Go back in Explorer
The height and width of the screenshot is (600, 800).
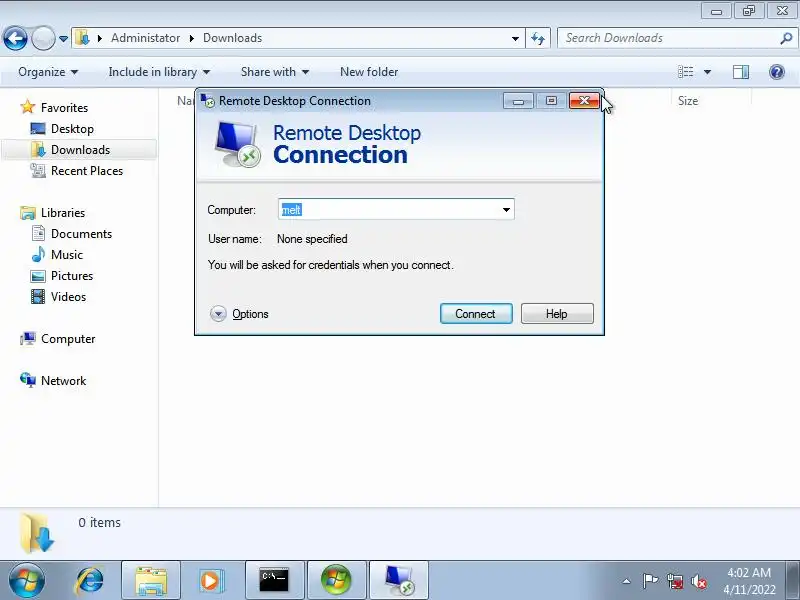pos(15,38)
